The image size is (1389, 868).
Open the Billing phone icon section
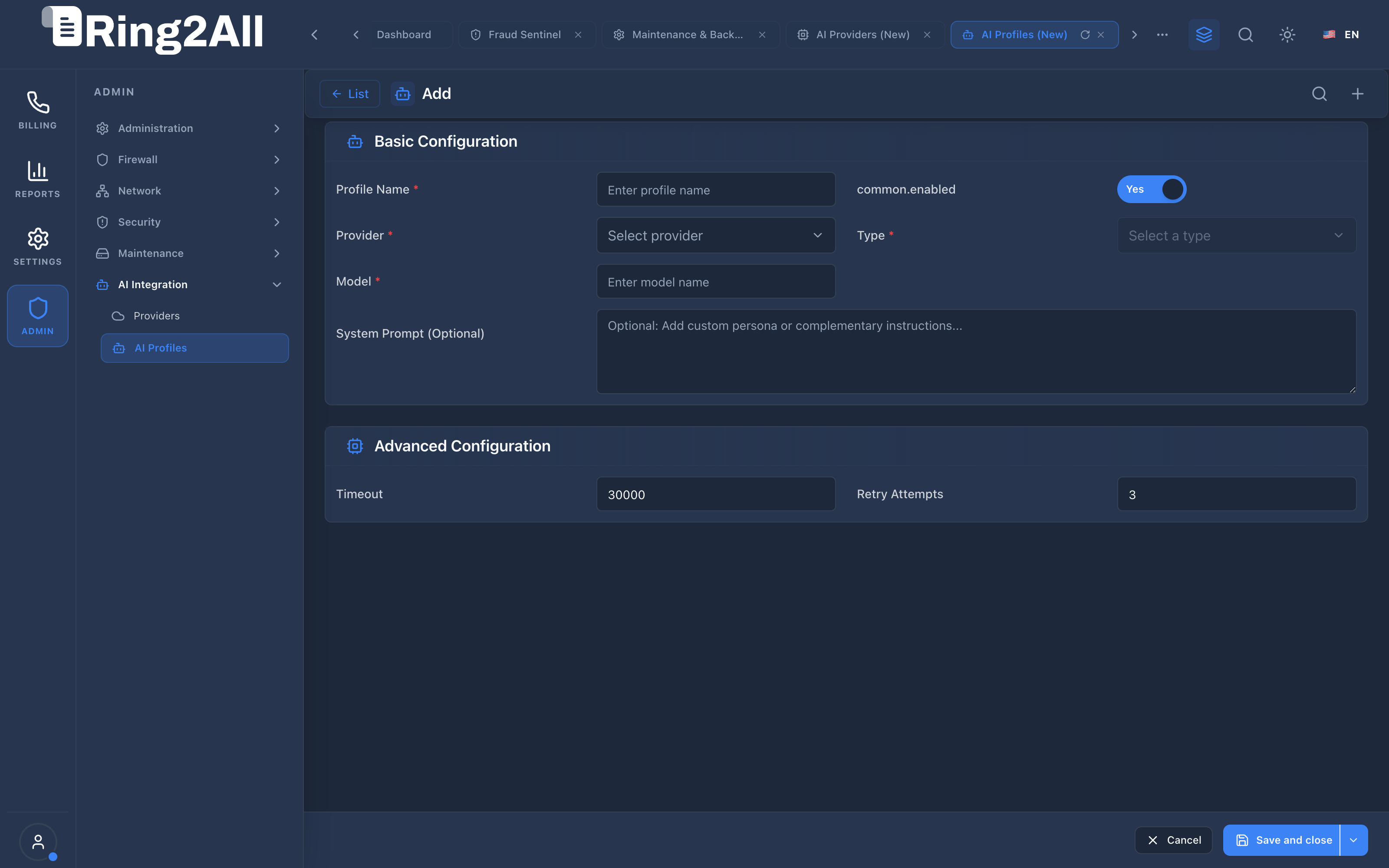tap(37, 110)
